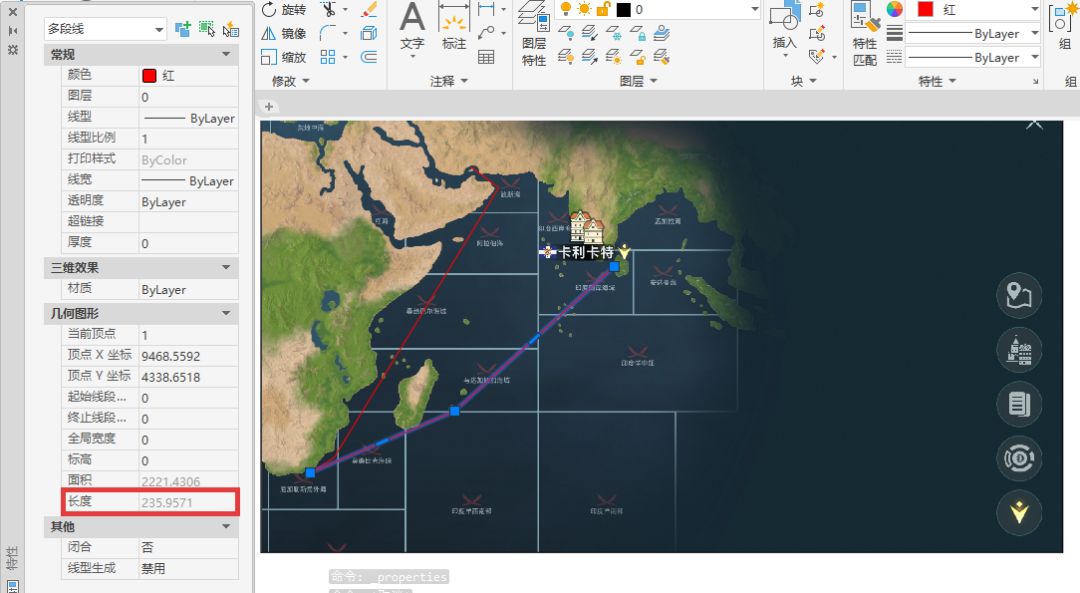This screenshot has height=593, width=1080.
Task: Click the yellow ship marker round button
Action: (x=1019, y=512)
